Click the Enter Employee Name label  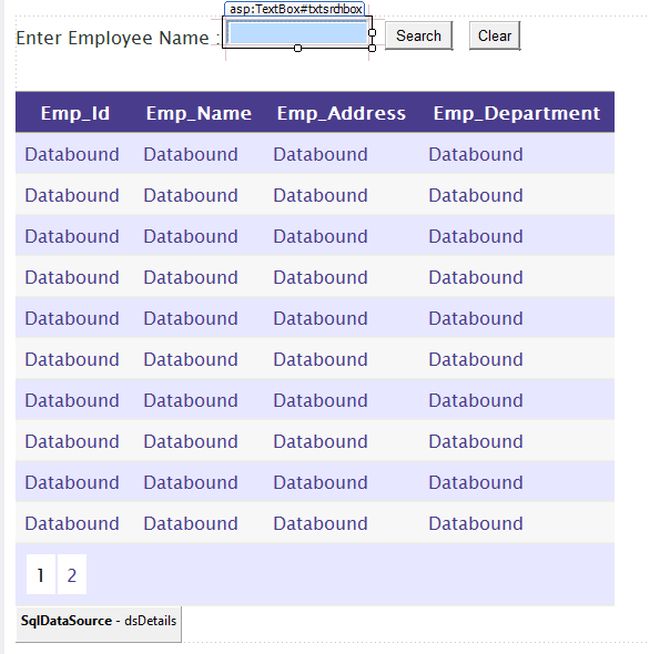[x=113, y=38]
